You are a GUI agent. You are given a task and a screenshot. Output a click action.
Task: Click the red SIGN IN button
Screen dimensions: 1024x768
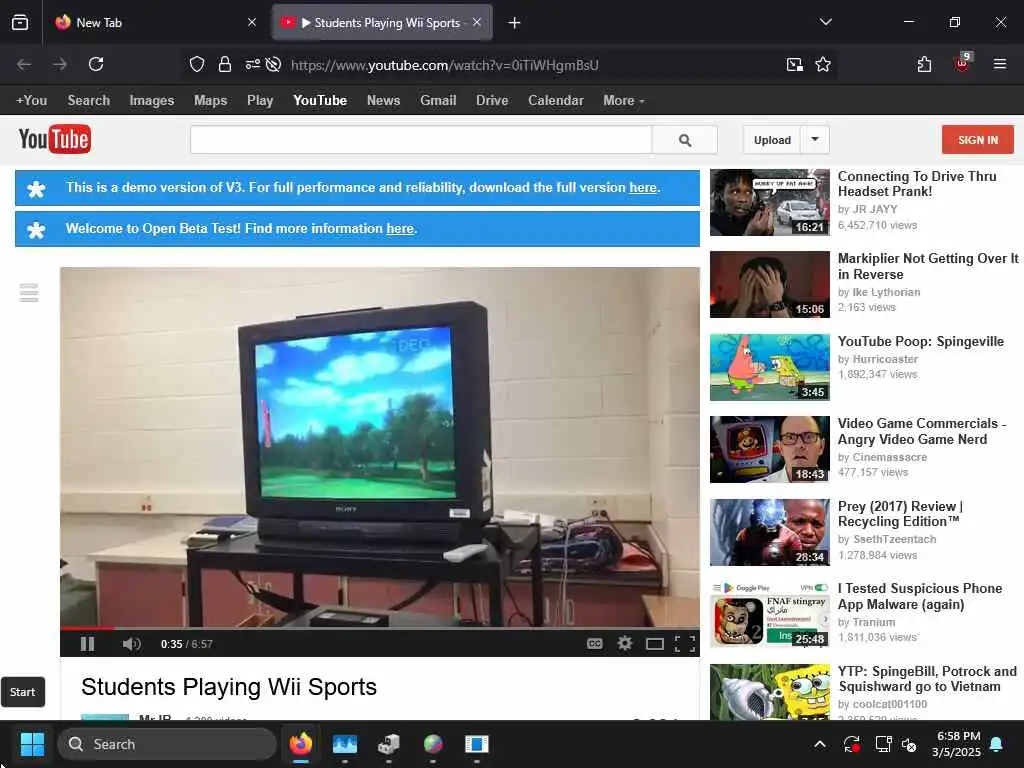click(x=978, y=140)
